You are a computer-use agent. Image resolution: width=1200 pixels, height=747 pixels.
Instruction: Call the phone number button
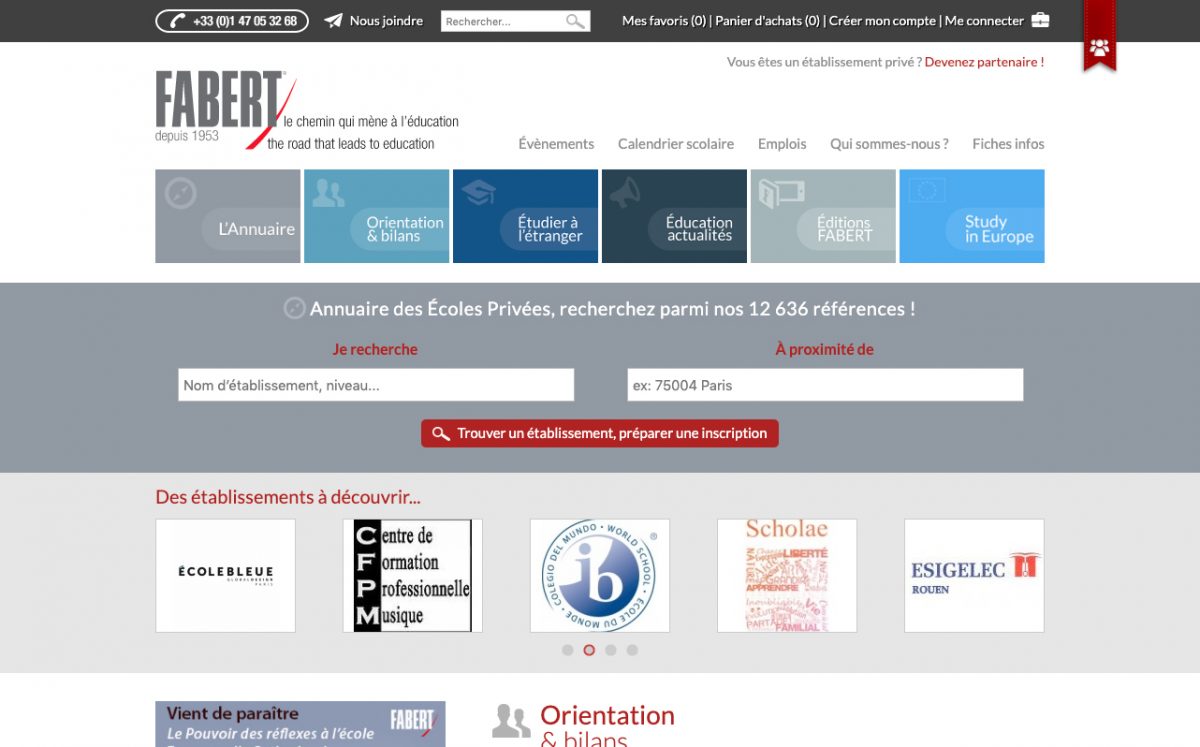coord(232,21)
